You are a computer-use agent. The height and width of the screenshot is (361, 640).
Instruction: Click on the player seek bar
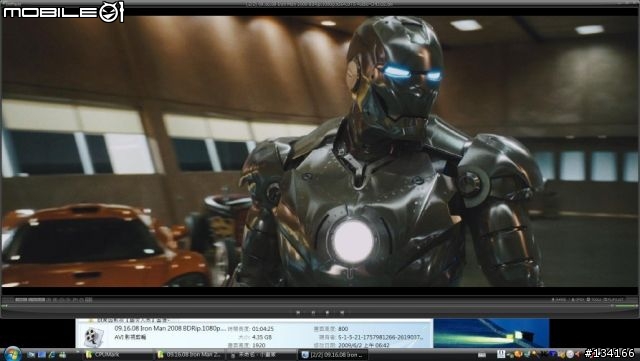306,305
